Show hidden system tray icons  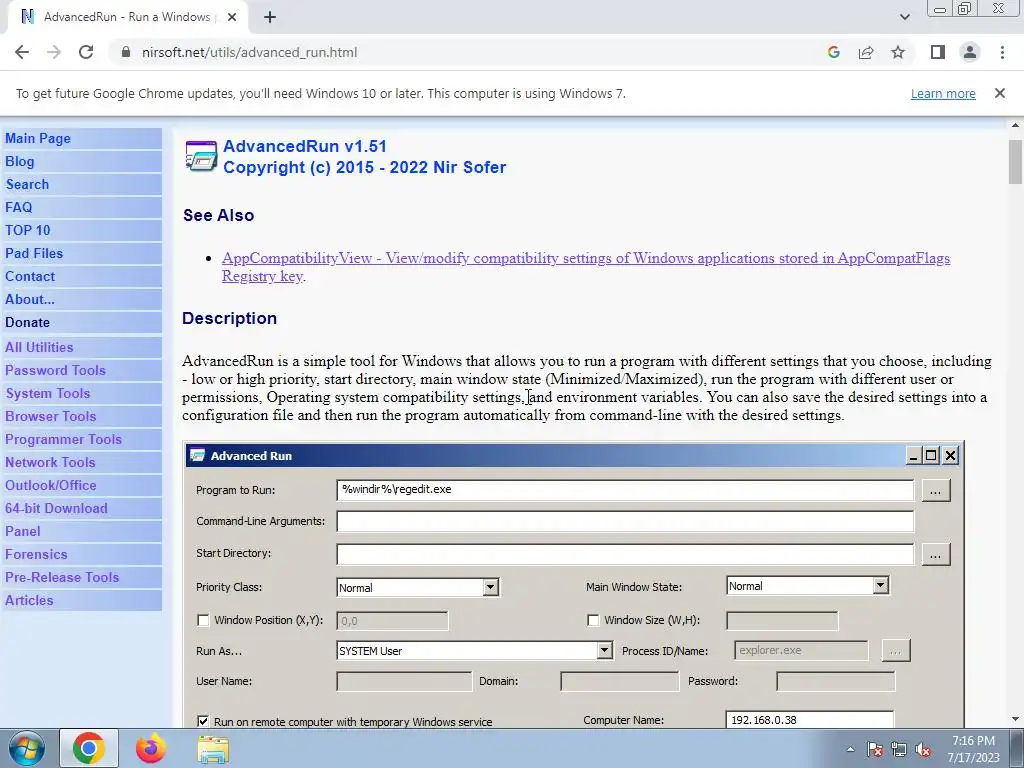tap(850, 750)
